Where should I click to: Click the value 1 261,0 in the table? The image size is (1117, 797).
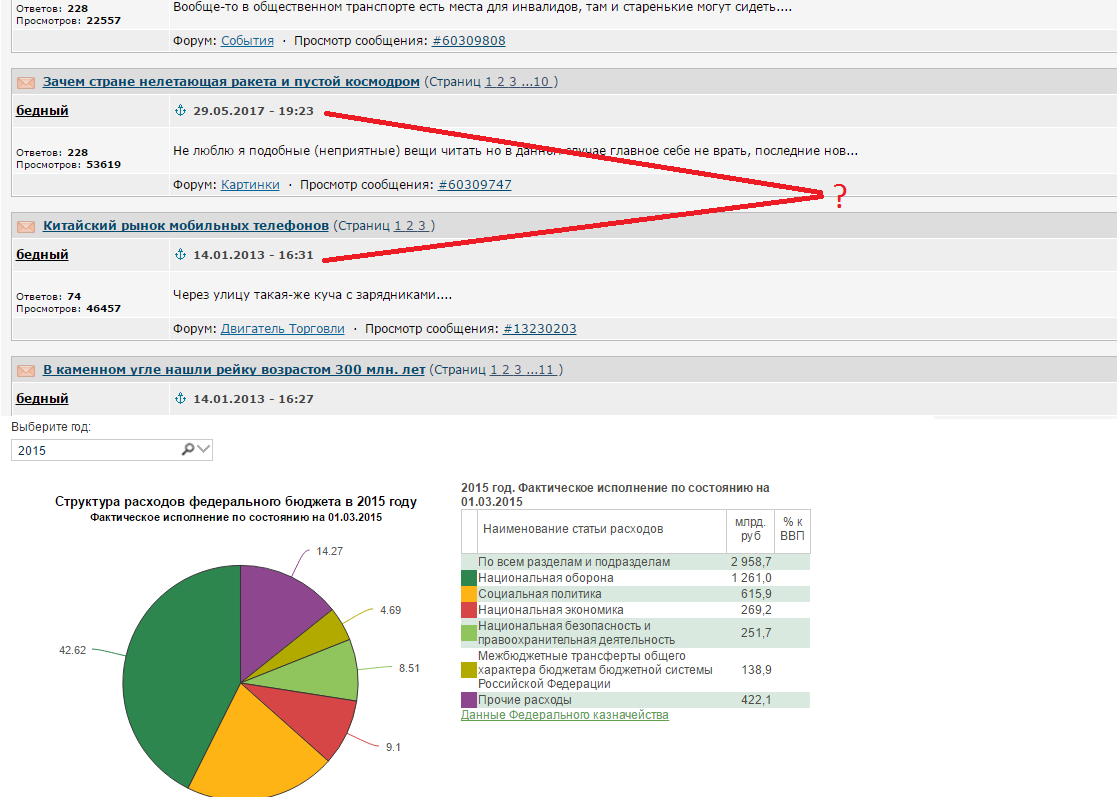[751, 578]
